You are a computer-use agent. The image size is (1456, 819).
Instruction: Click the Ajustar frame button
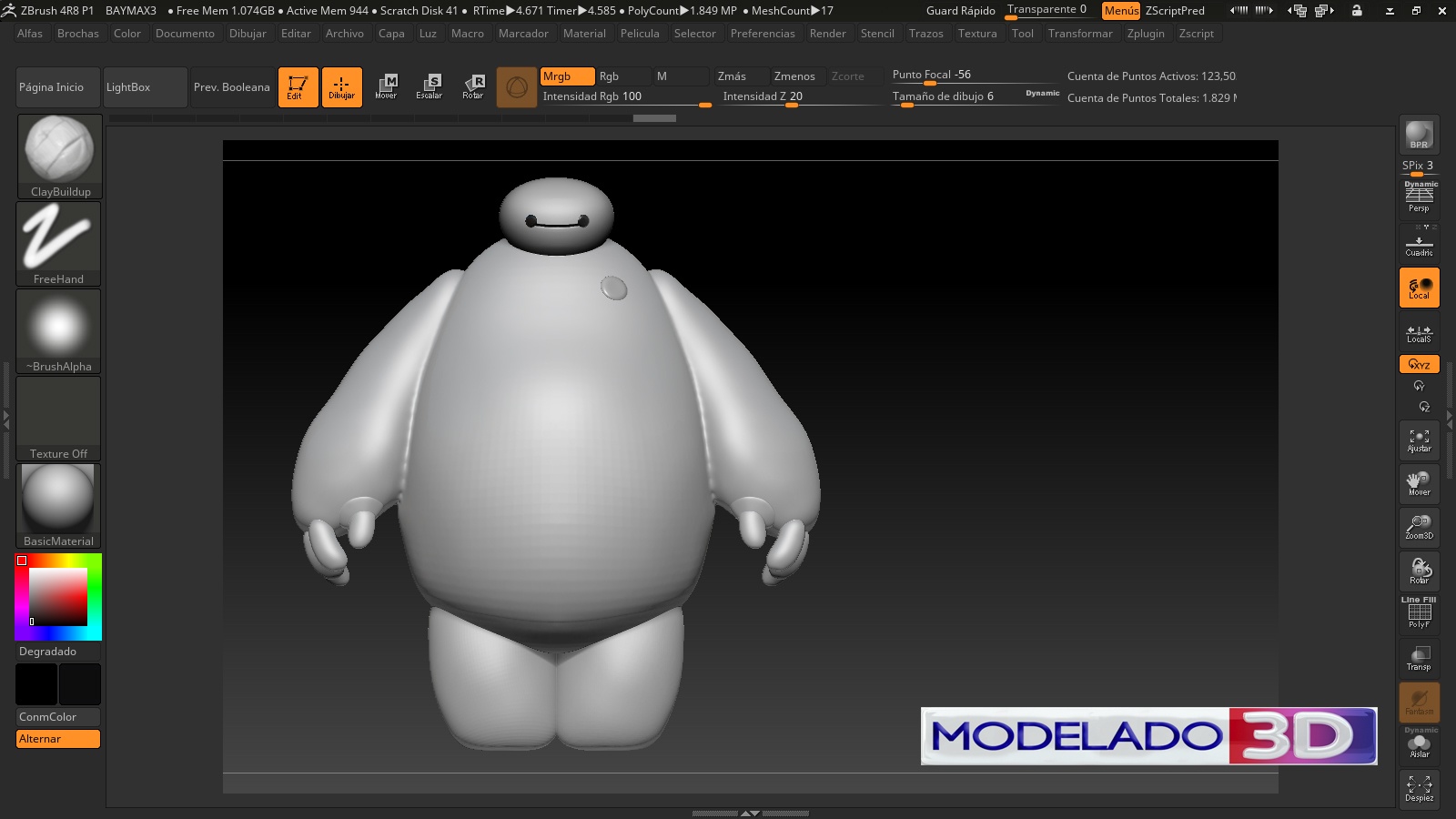click(1419, 440)
